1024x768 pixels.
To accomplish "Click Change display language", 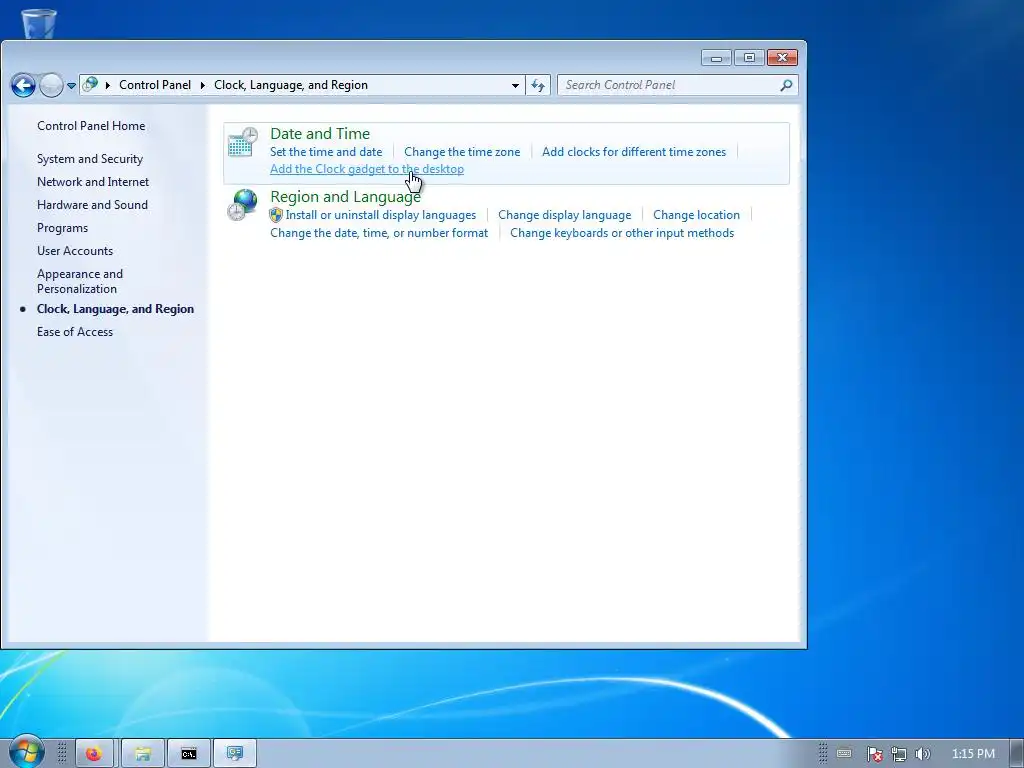I will [564, 215].
